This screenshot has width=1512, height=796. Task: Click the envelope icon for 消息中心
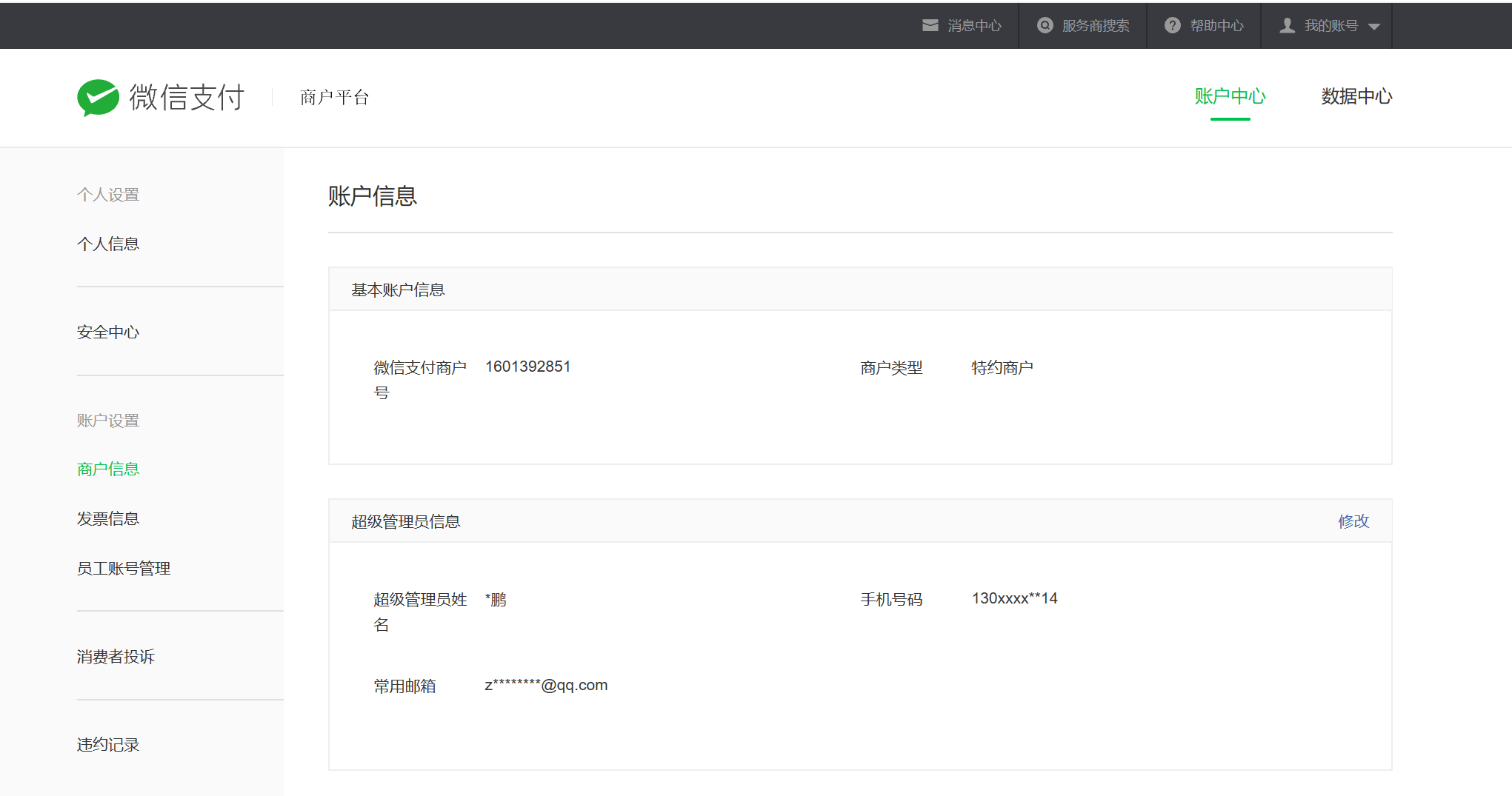[930, 26]
